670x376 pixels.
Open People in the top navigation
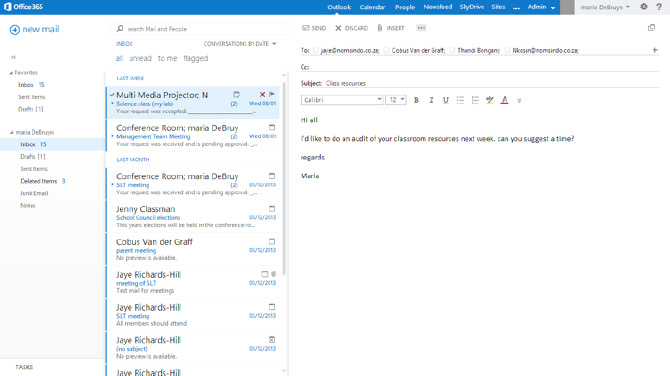[405, 7]
